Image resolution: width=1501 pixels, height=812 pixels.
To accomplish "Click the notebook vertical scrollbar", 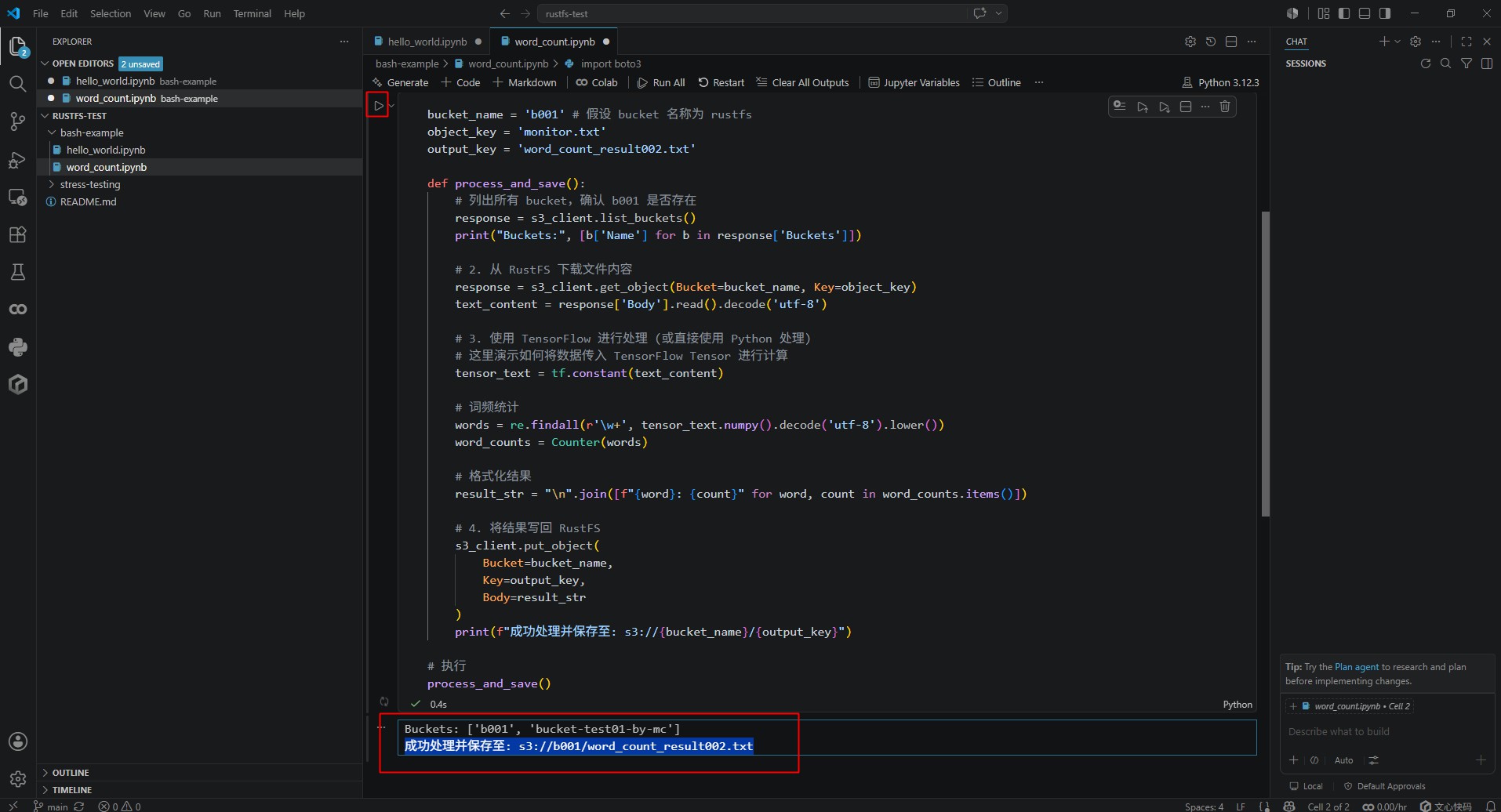I will click(1265, 364).
